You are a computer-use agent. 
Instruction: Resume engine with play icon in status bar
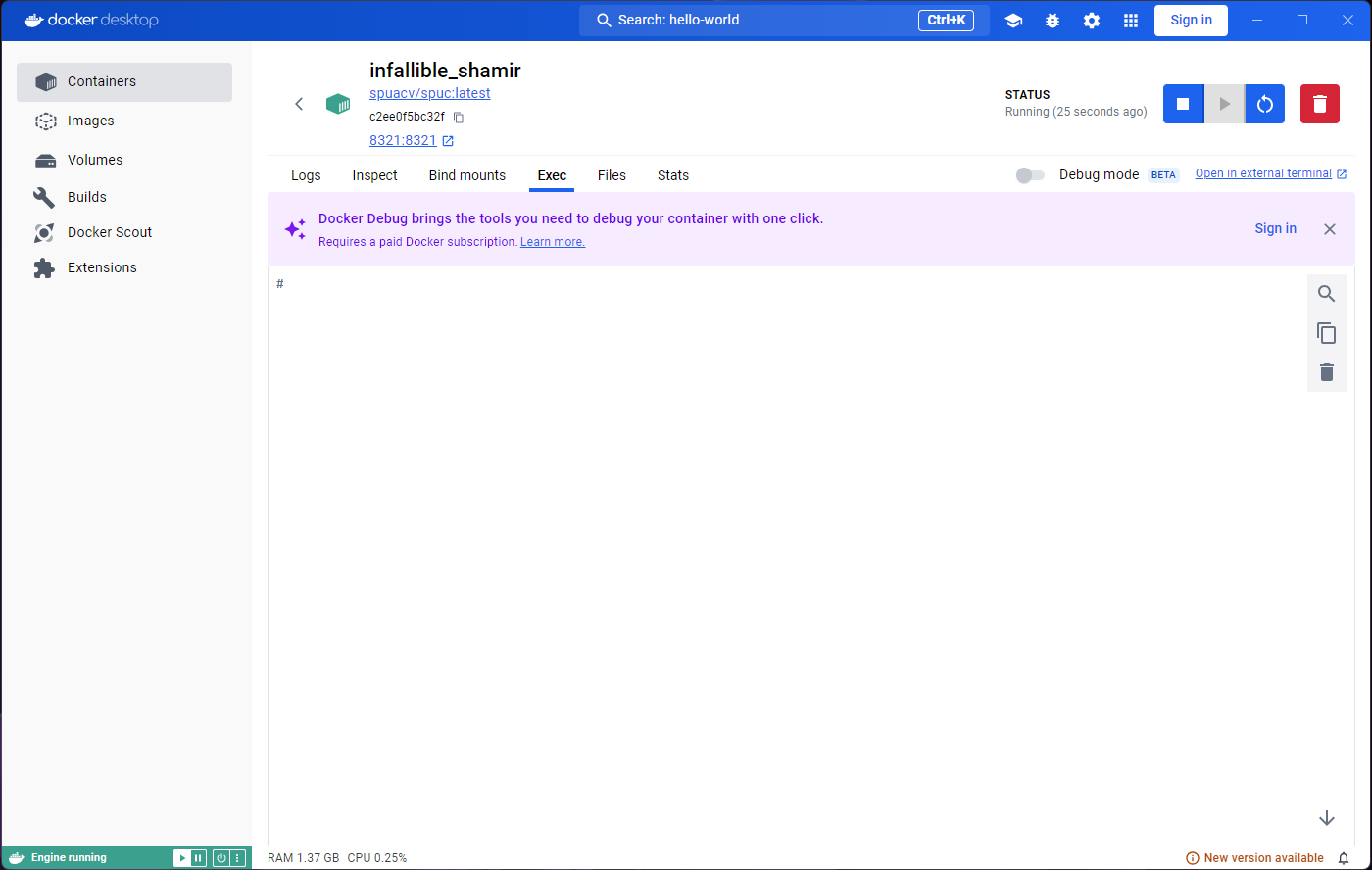(181, 858)
